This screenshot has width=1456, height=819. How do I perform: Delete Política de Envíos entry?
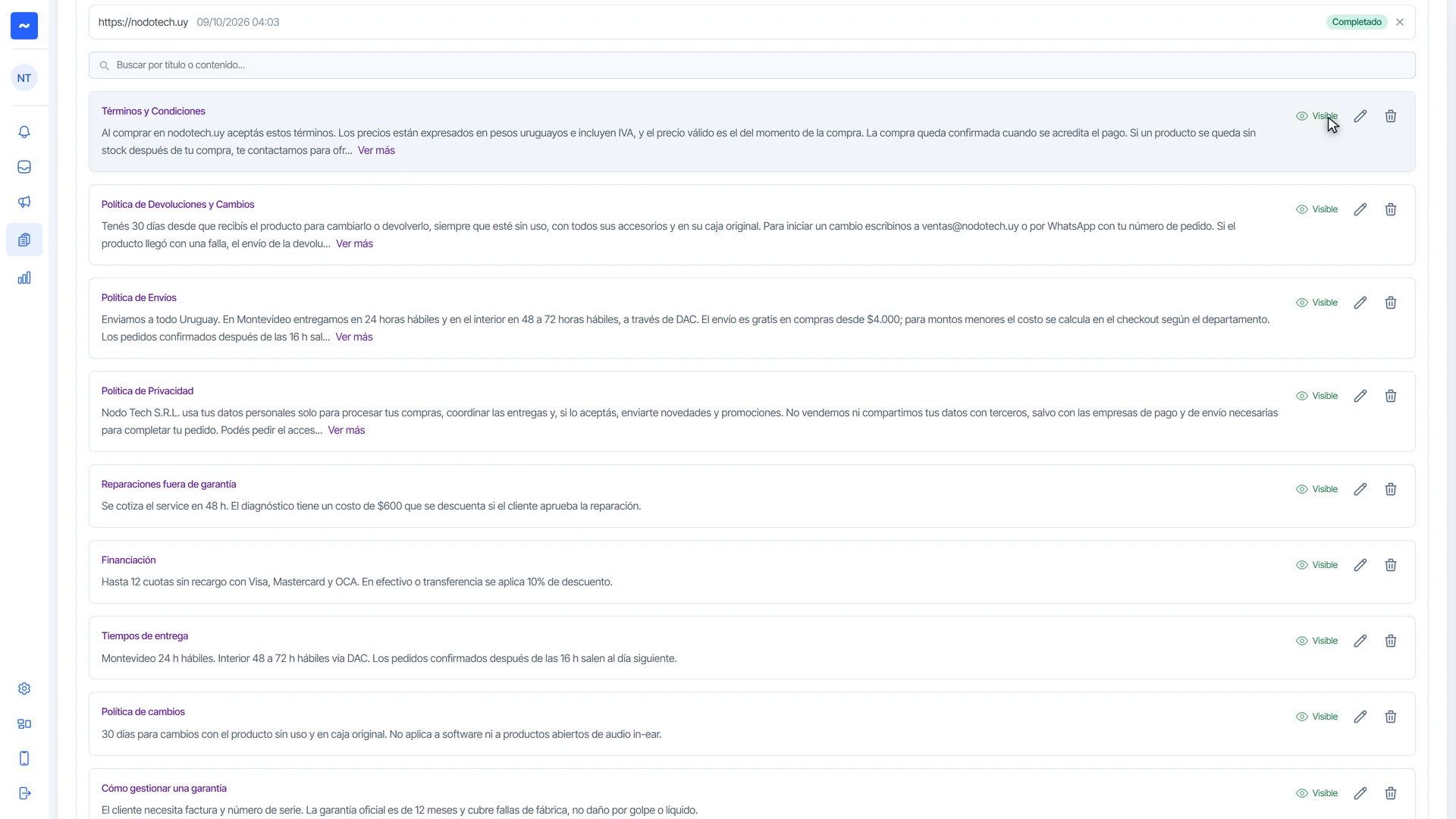pos(1391,303)
